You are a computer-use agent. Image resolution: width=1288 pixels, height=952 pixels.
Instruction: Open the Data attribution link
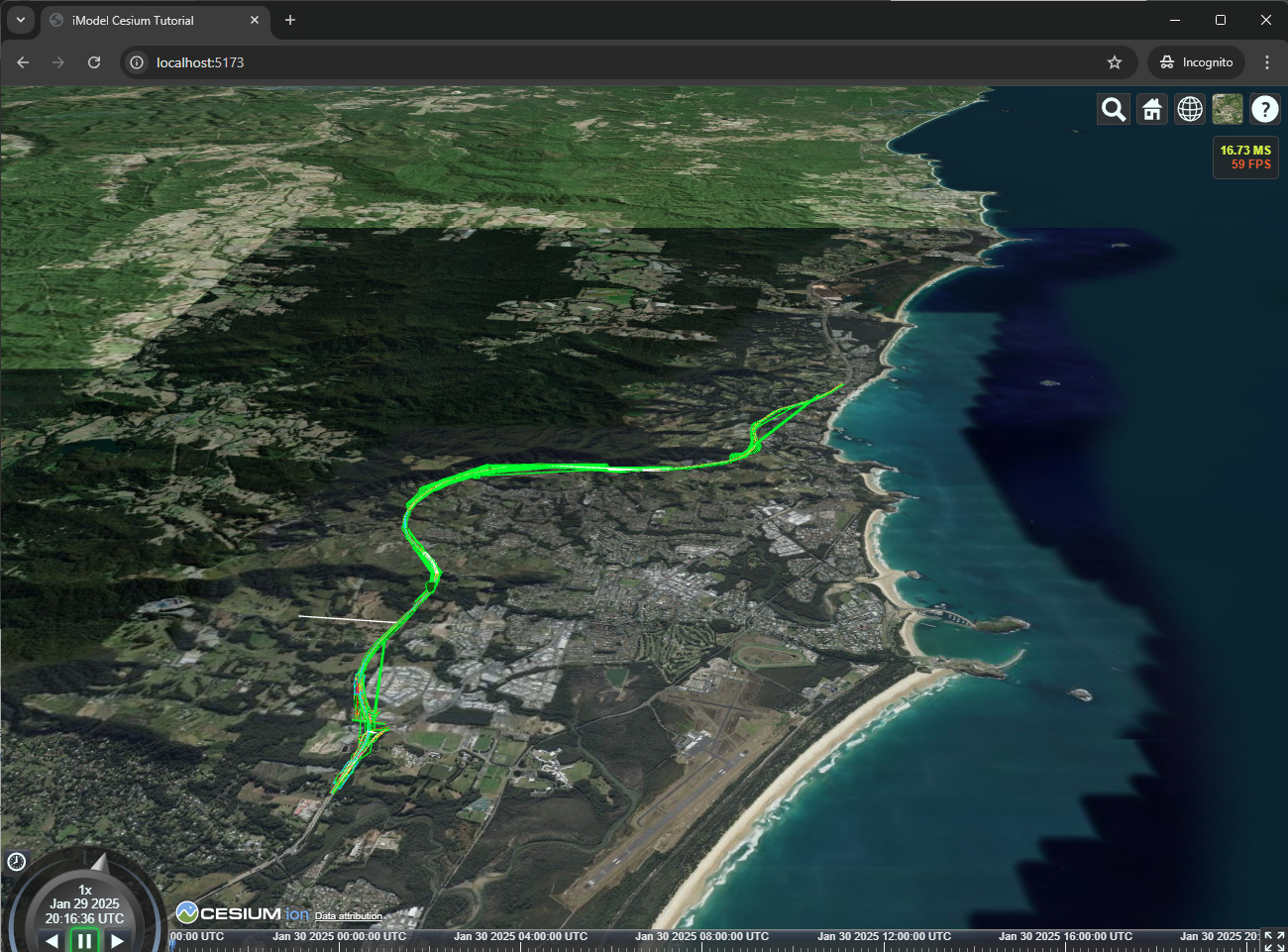[x=348, y=916]
